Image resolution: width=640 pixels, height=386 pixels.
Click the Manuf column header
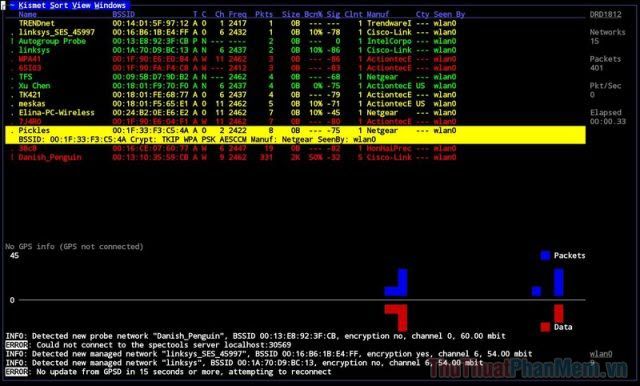tap(378, 14)
